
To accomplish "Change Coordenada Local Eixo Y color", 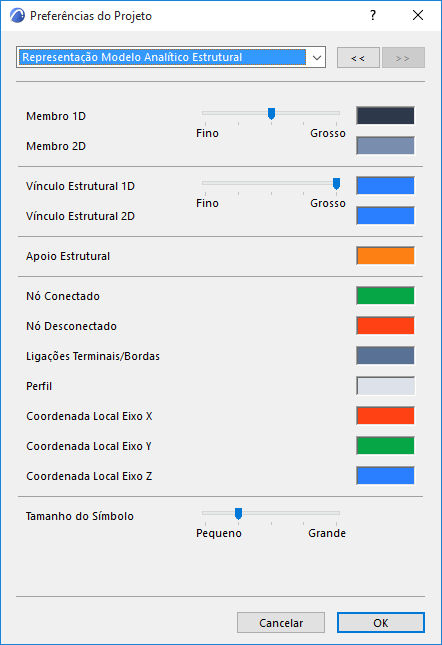I will (x=385, y=446).
